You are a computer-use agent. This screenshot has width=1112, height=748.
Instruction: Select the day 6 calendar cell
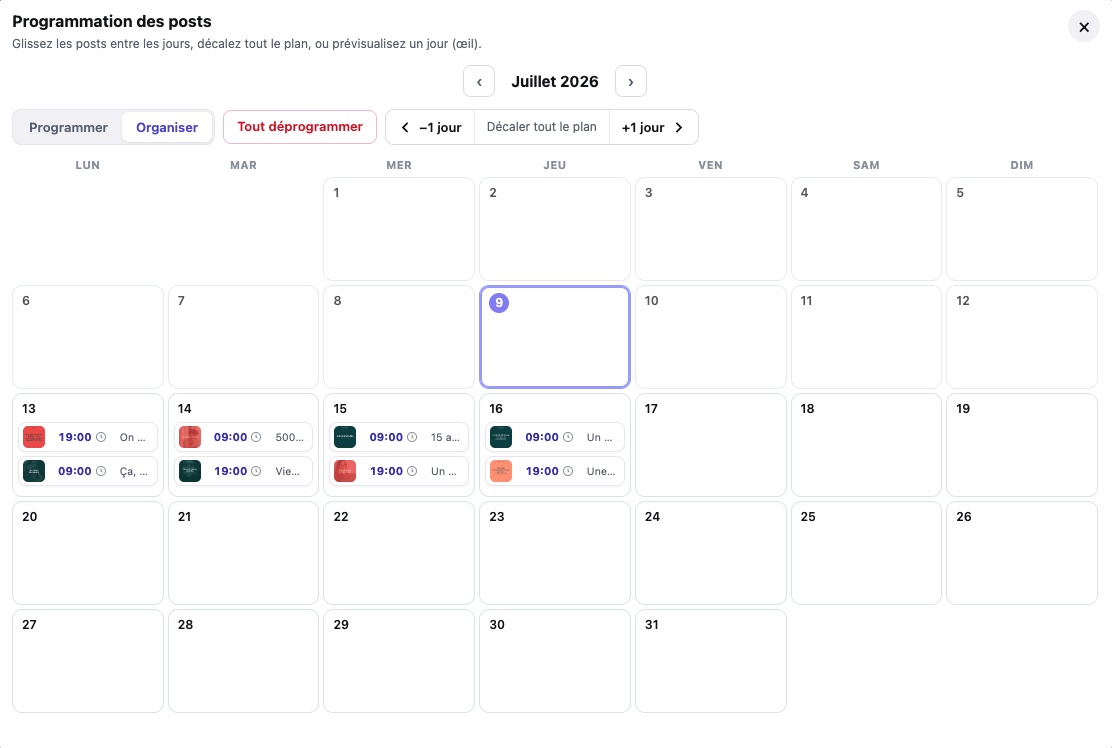[x=88, y=337]
